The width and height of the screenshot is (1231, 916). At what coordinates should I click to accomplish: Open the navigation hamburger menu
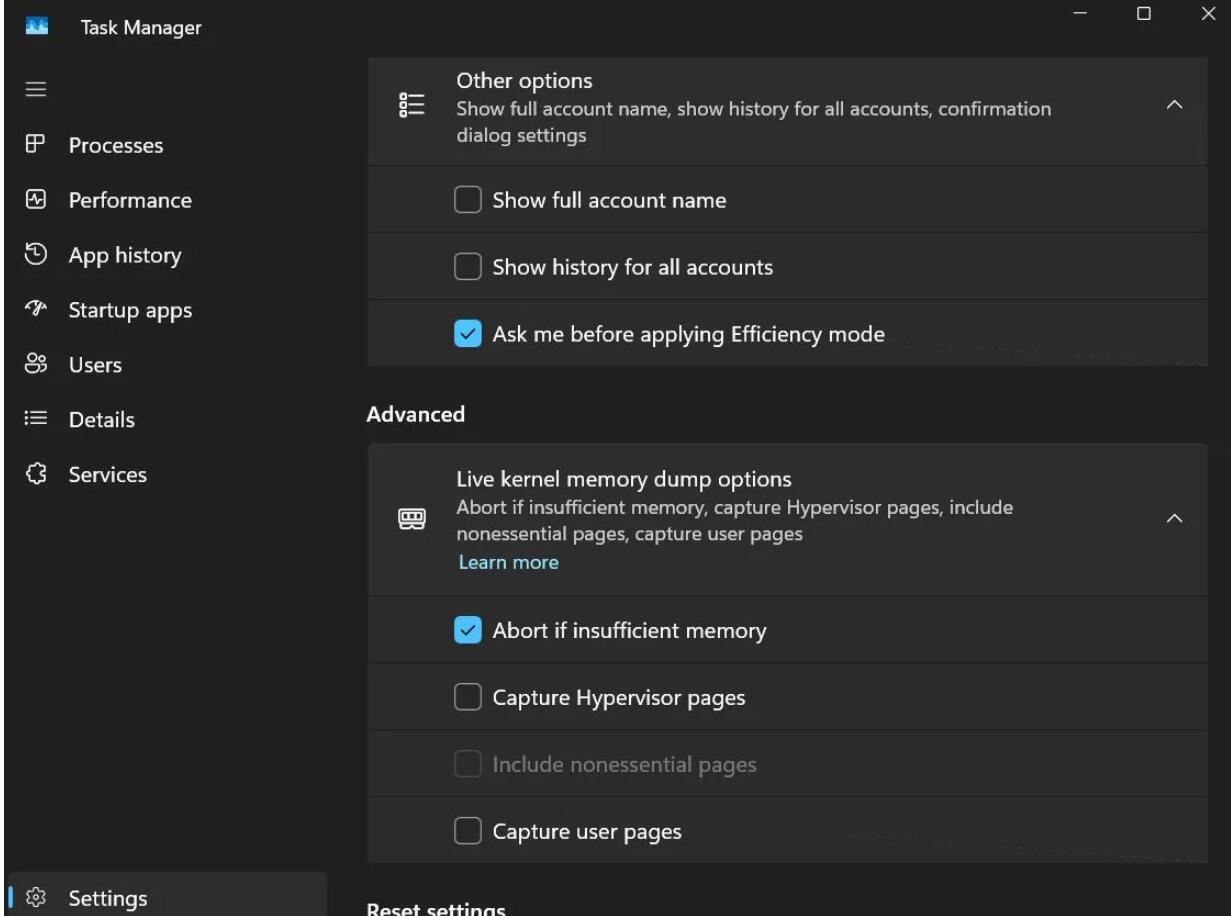coord(36,89)
